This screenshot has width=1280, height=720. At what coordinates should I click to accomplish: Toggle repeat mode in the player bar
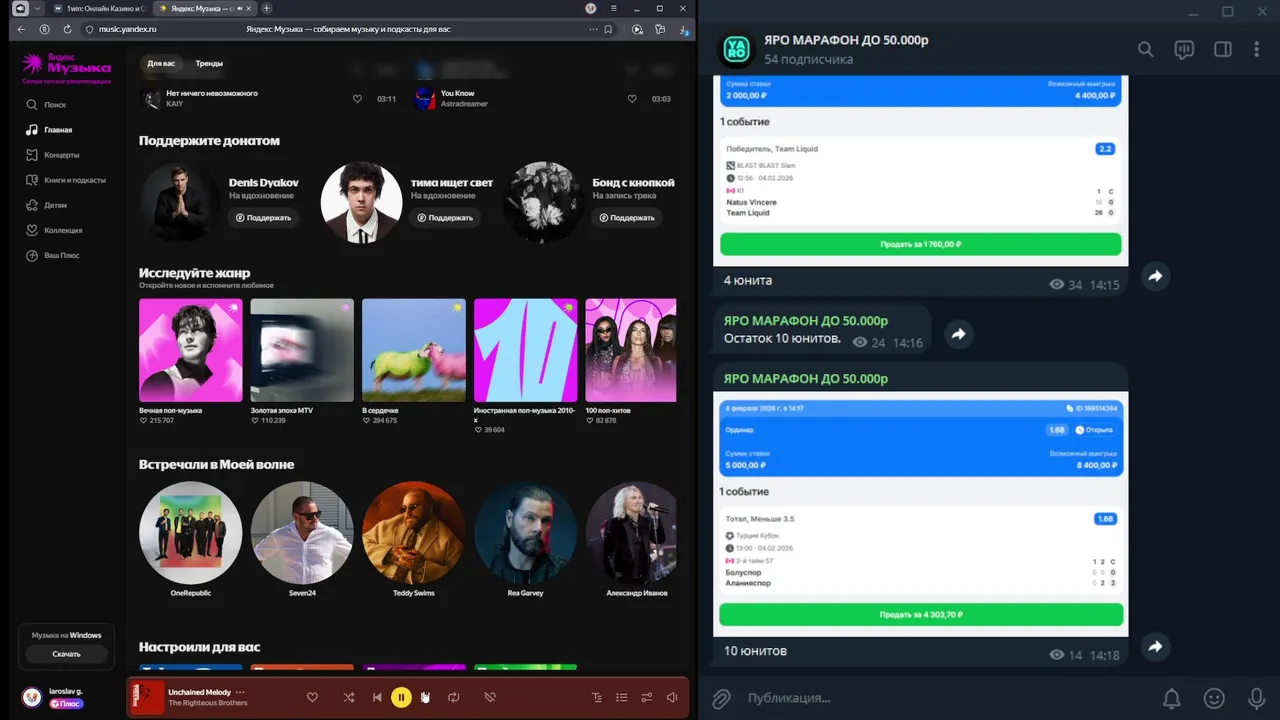point(453,697)
